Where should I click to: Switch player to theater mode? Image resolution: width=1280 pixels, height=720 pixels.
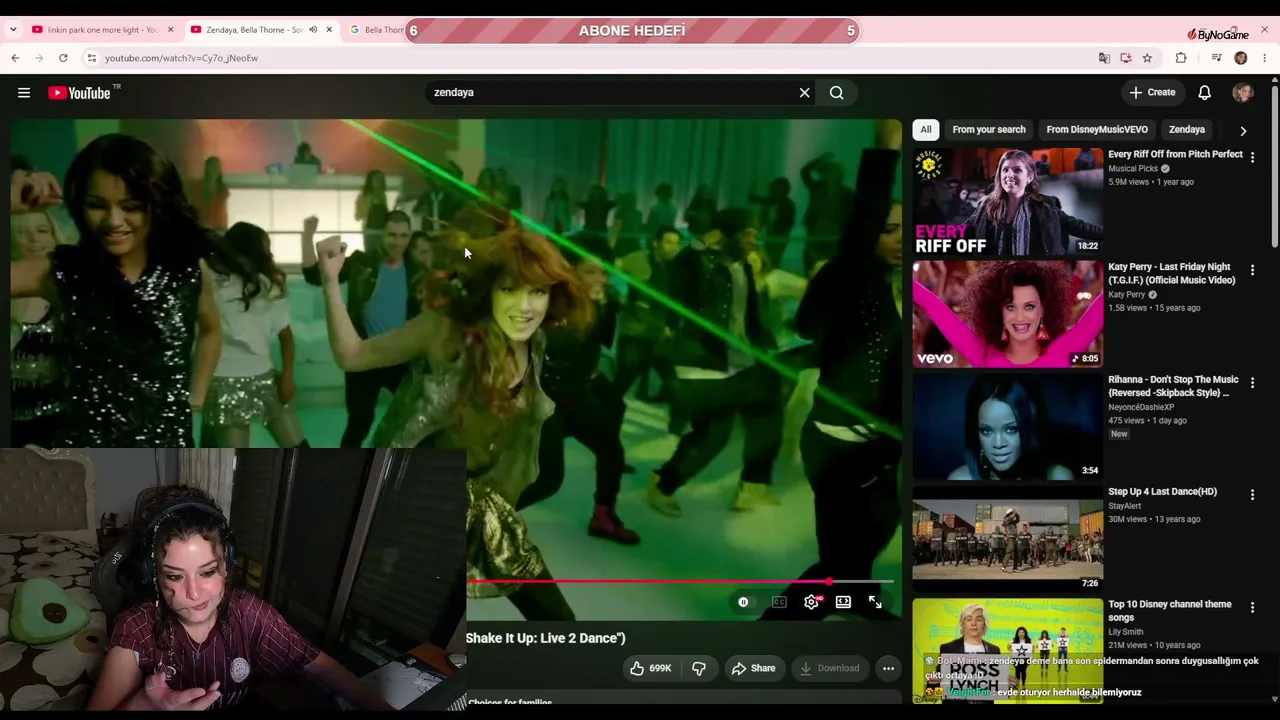coord(843,602)
